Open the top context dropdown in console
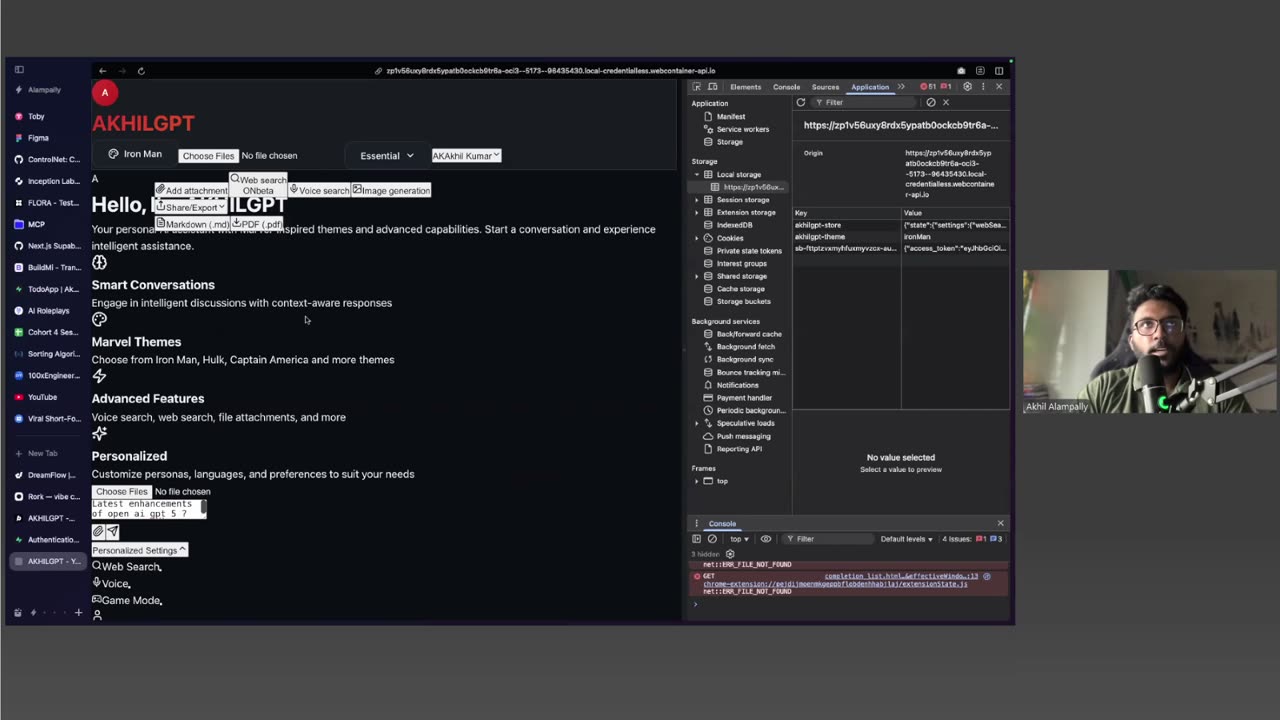 coord(739,539)
